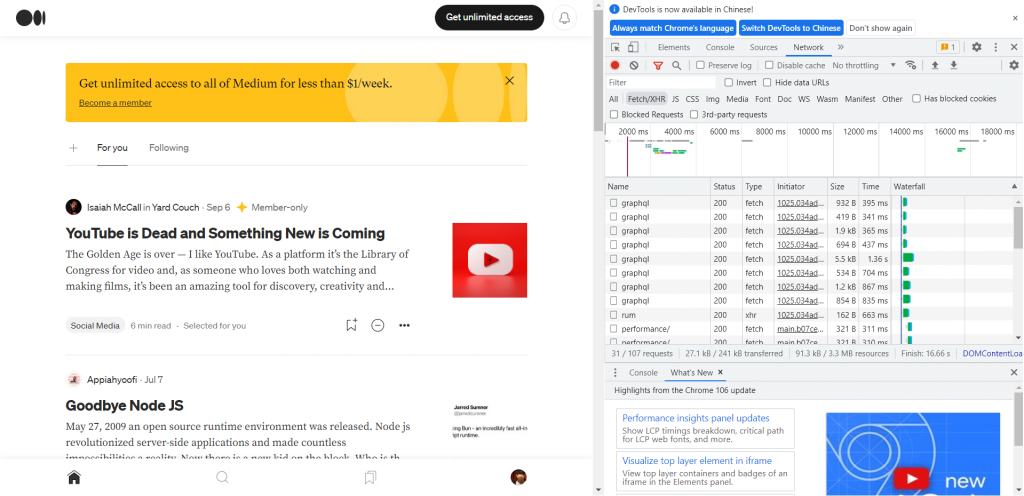Click Switch DevTools to Chinese

pyautogui.click(x=791, y=28)
